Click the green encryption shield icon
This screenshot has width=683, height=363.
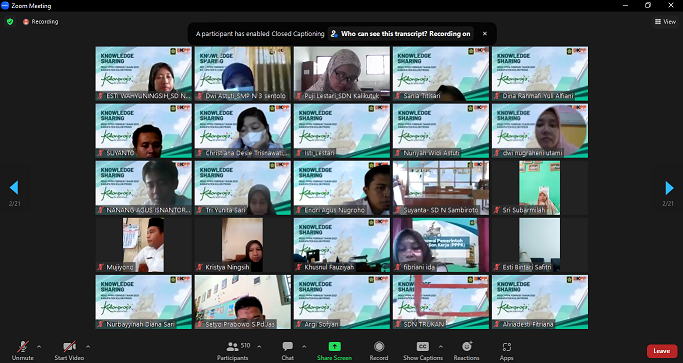(10, 21)
